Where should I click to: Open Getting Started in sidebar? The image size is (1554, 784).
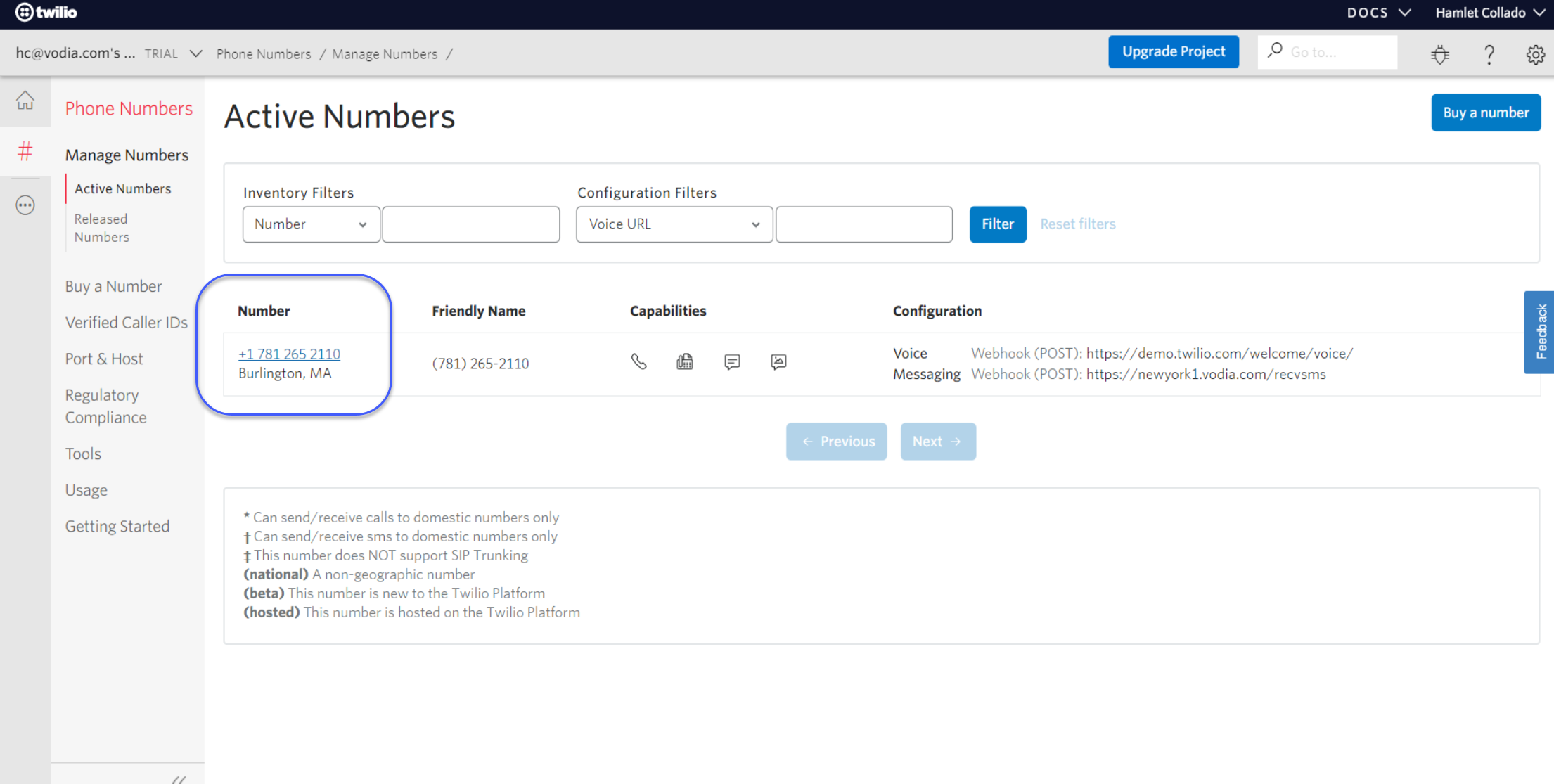[117, 526]
